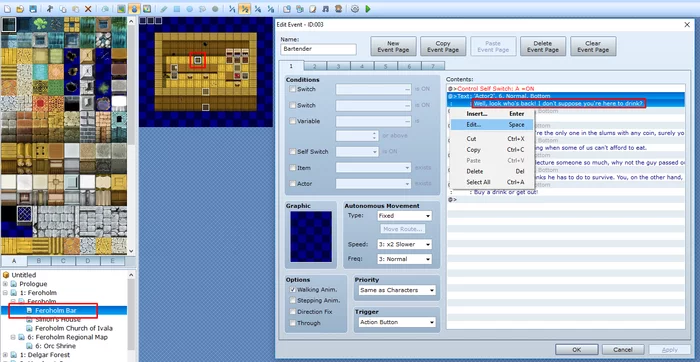This screenshot has height=362, width=700.
Task: Set map zoom to 1/8 scale
Action: (x=270, y=8)
